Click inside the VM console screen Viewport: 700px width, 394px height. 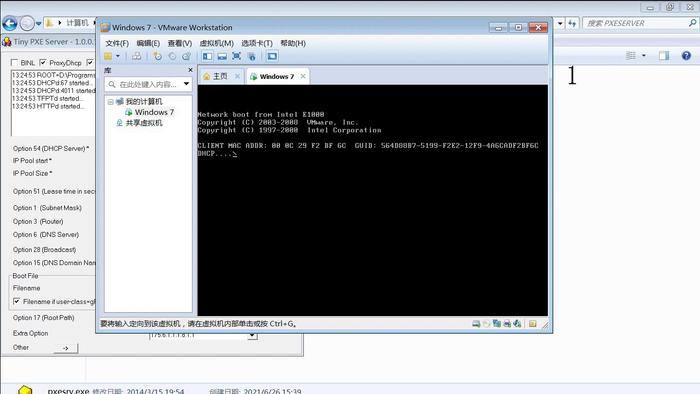[373, 200]
